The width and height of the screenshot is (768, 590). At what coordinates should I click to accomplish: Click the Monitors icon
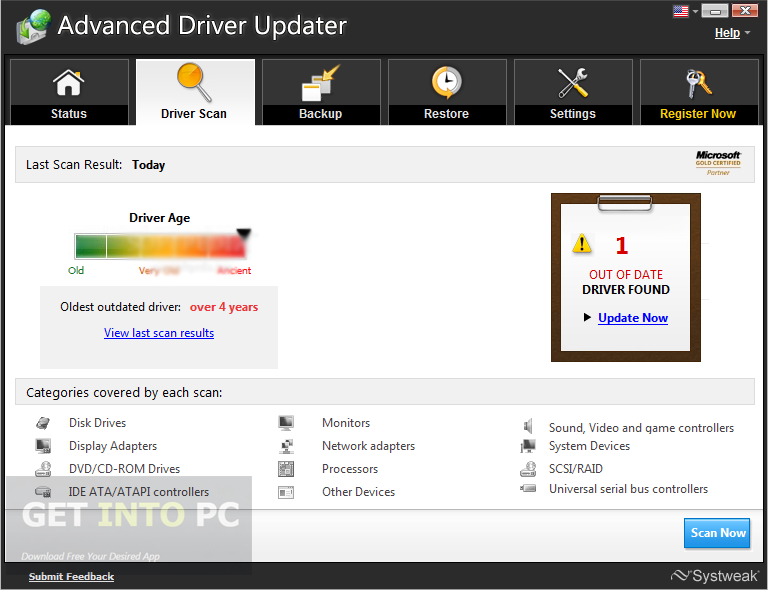pyautogui.click(x=286, y=423)
